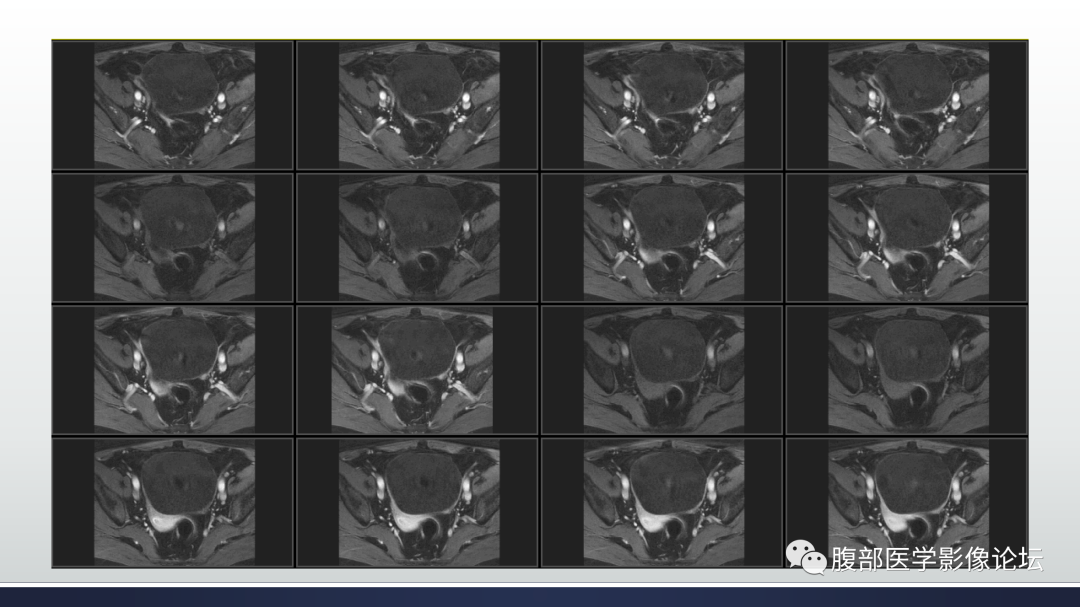Image resolution: width=1080 pixels, height=607 pixels.
Task: Click the dark blue footer bar
Action: 540,597
